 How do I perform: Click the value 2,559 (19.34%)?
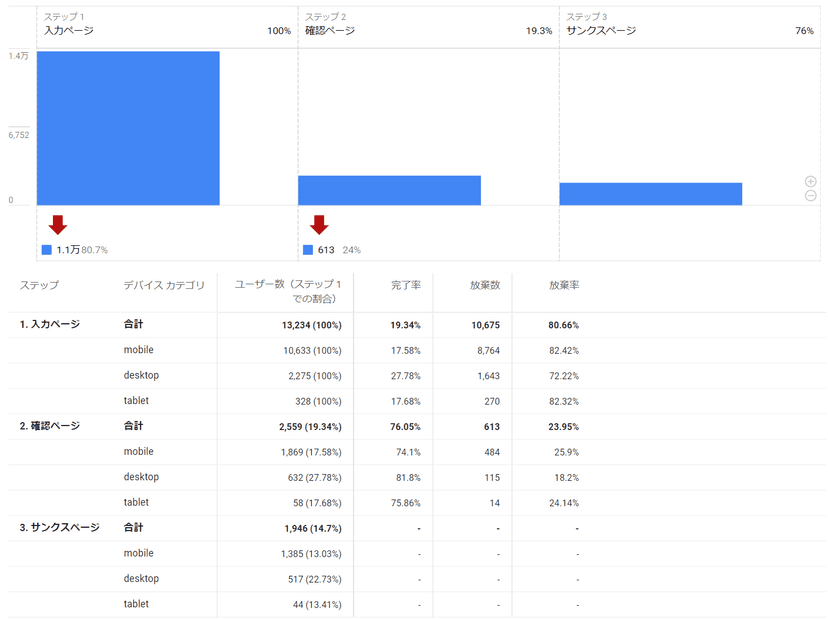coord(310,427)
